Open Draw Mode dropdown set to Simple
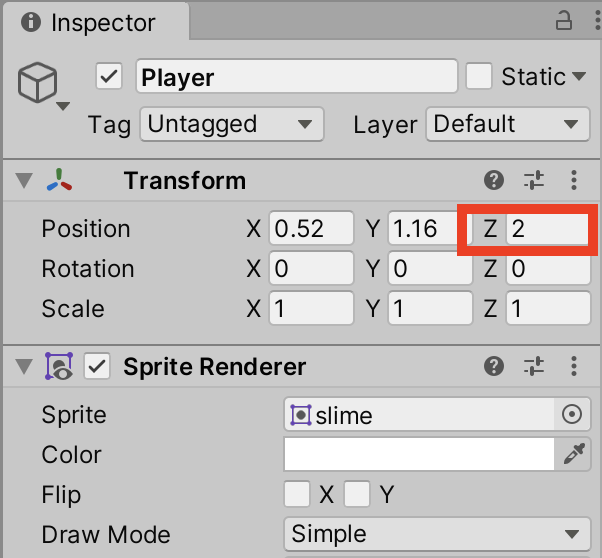This screenshot has width=602, height=558. (437, 534)
